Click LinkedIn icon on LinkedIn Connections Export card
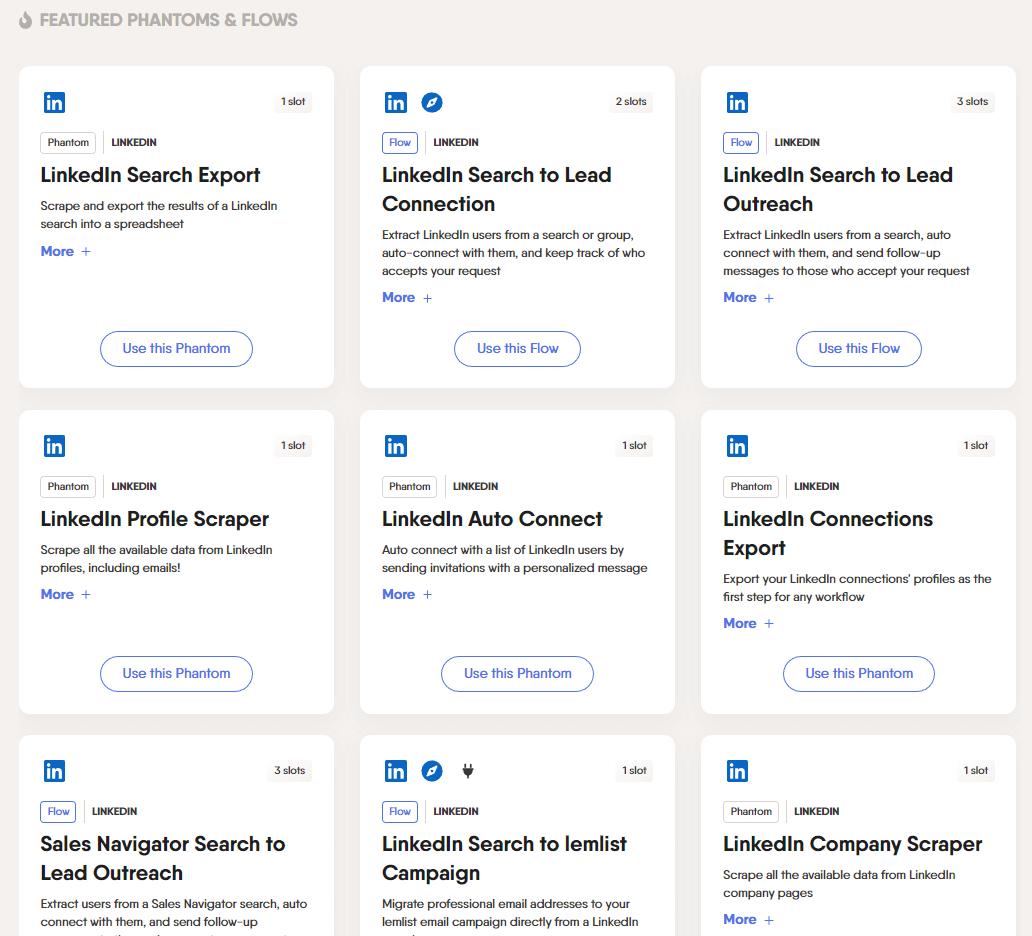The image size is (1032, 936). tap(737, 446)
